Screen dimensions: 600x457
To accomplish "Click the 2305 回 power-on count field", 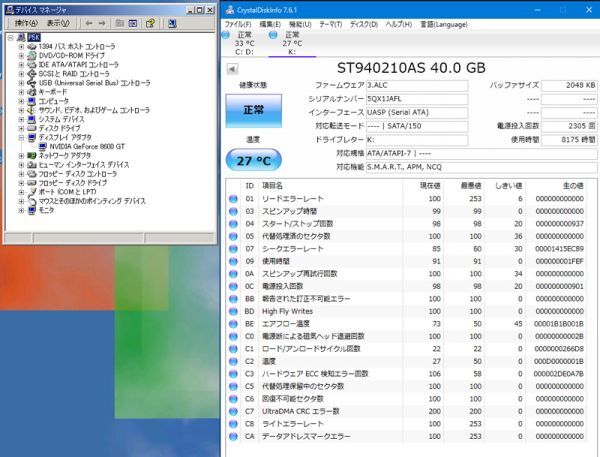I will click(569, 126).
